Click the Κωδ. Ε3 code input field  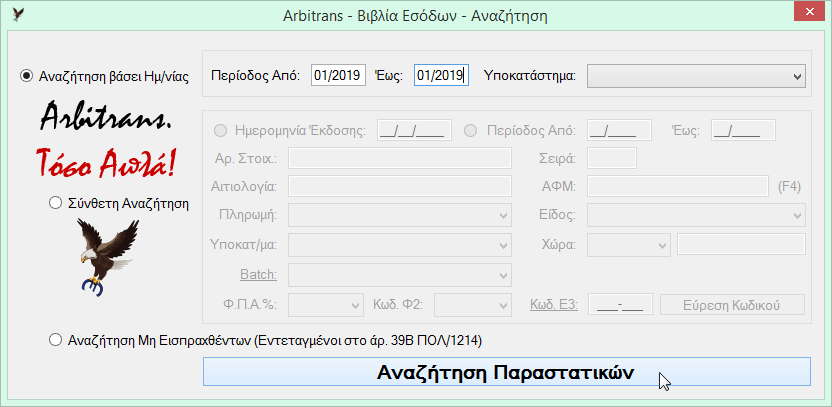pyautogui.click(x=620, y=305)
